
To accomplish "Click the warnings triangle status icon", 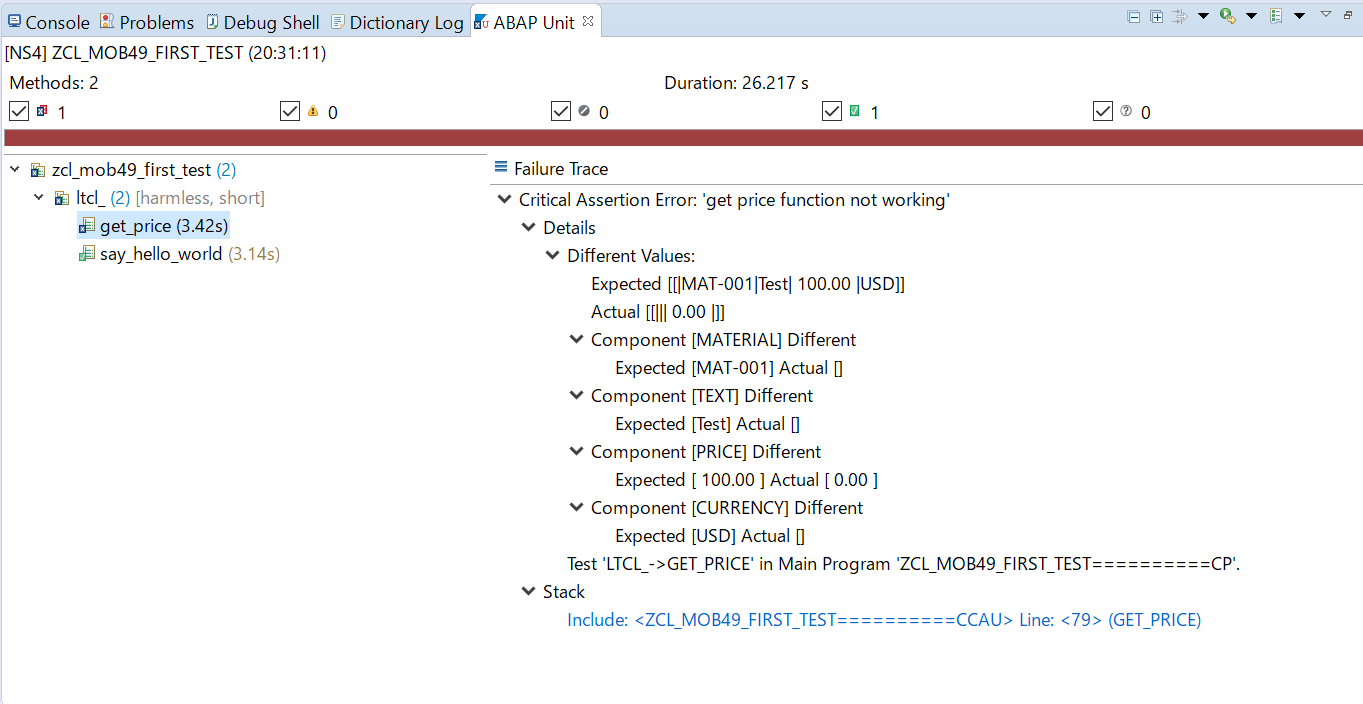I will (313, 111).
